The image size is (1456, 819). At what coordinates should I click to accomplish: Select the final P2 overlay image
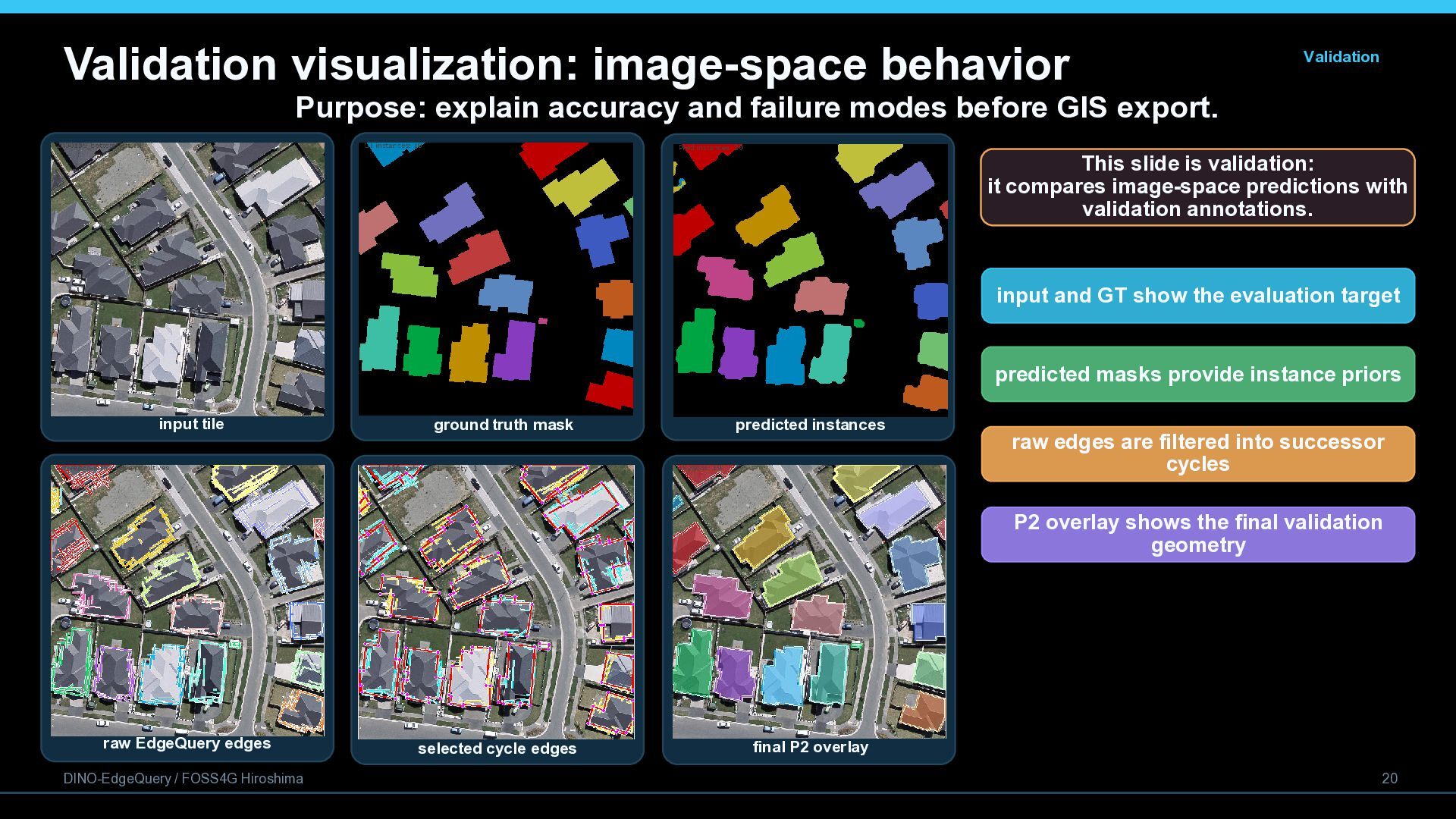click(809, 601)
